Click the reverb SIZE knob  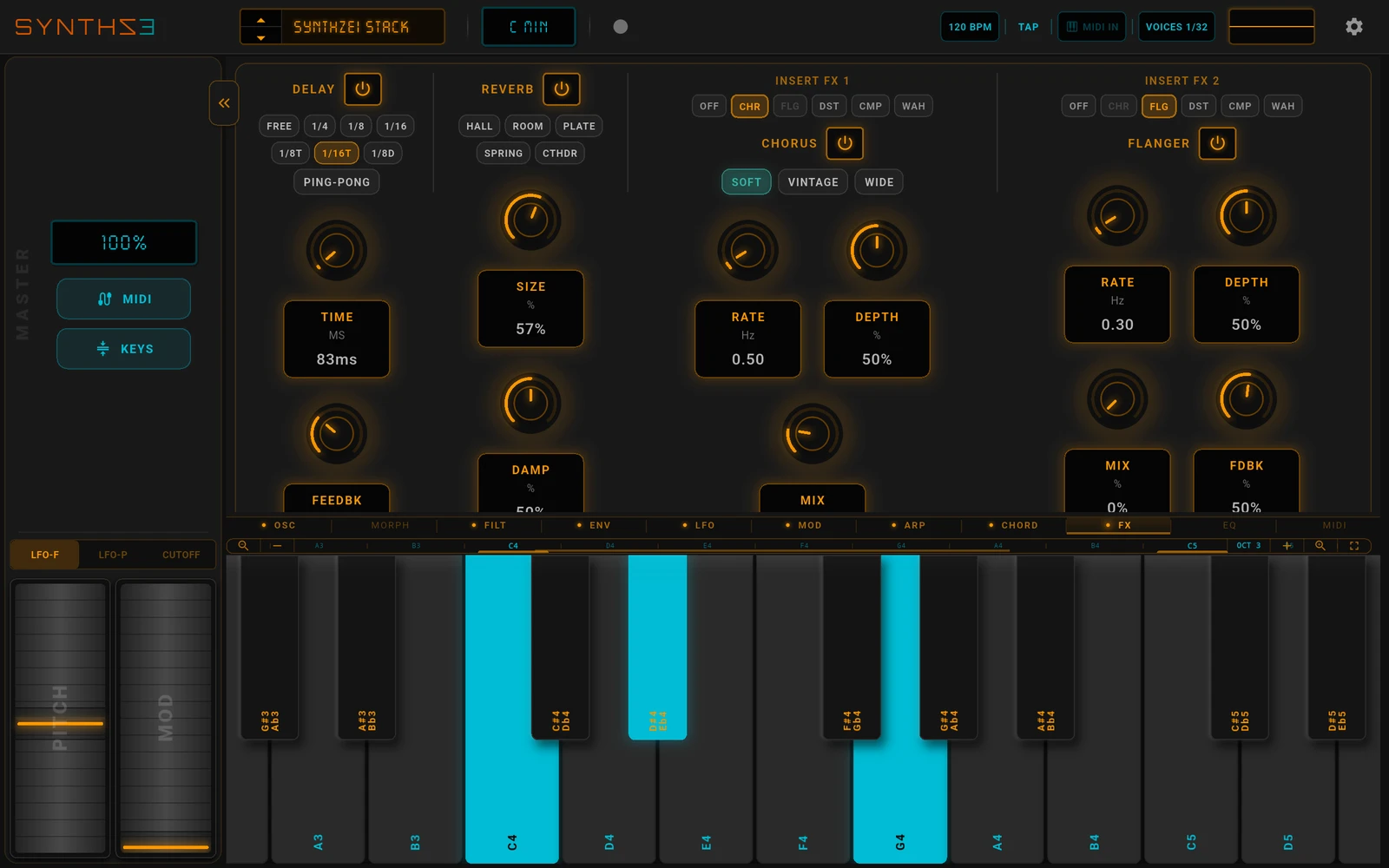[530, 220]
